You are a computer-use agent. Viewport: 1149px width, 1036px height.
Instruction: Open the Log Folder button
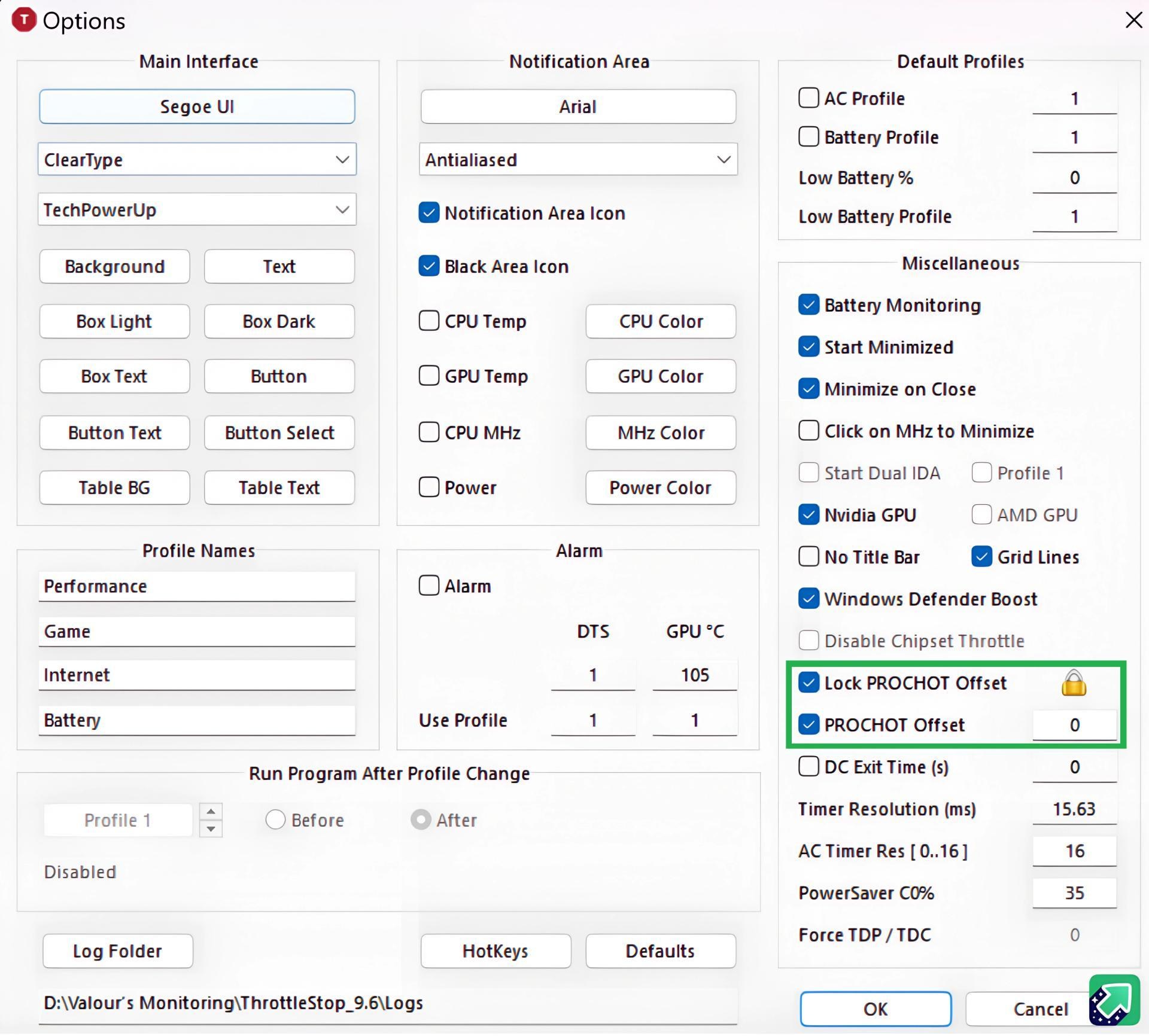118,951
